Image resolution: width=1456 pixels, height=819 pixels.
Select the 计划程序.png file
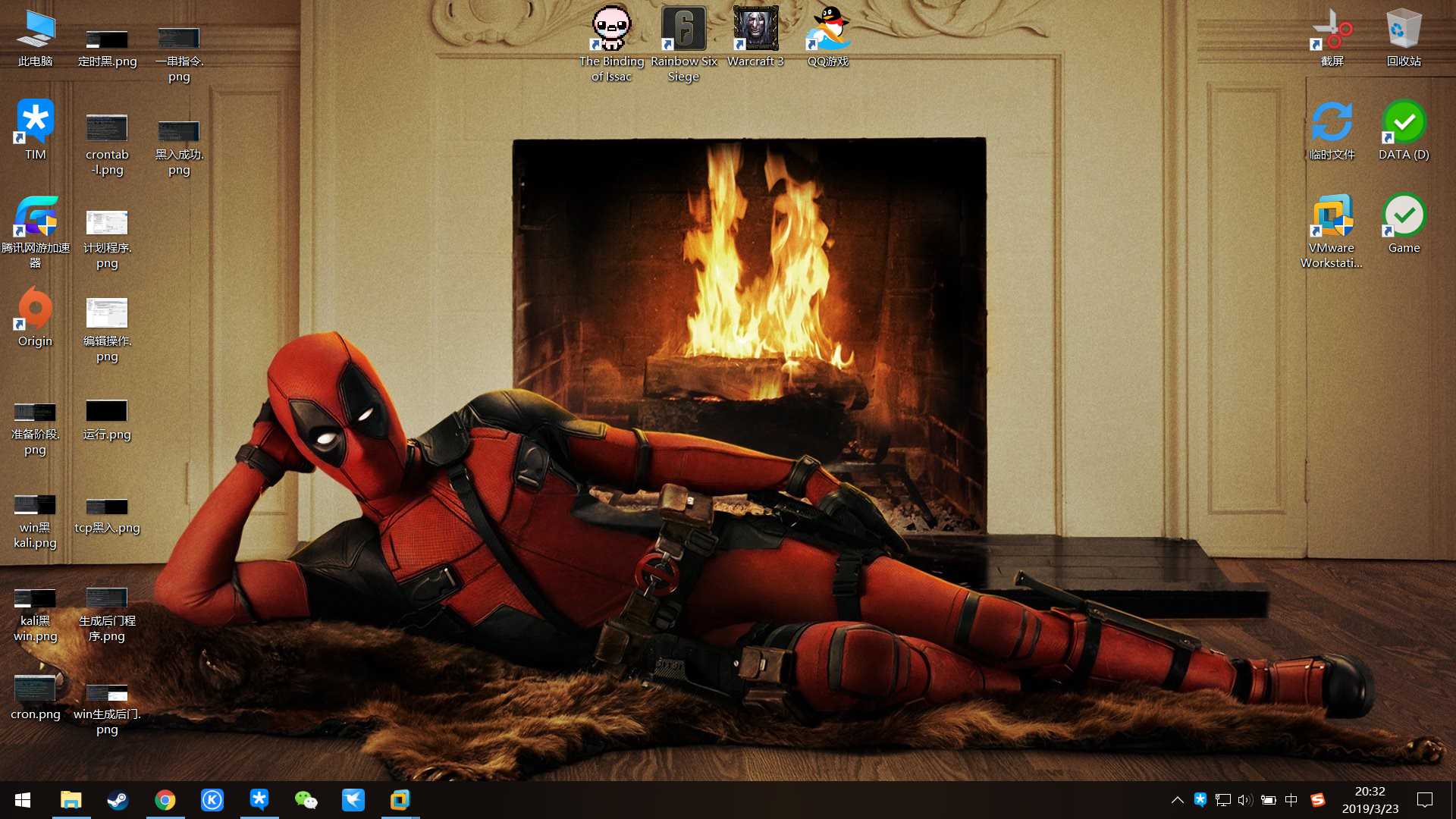tap(107, 239)
